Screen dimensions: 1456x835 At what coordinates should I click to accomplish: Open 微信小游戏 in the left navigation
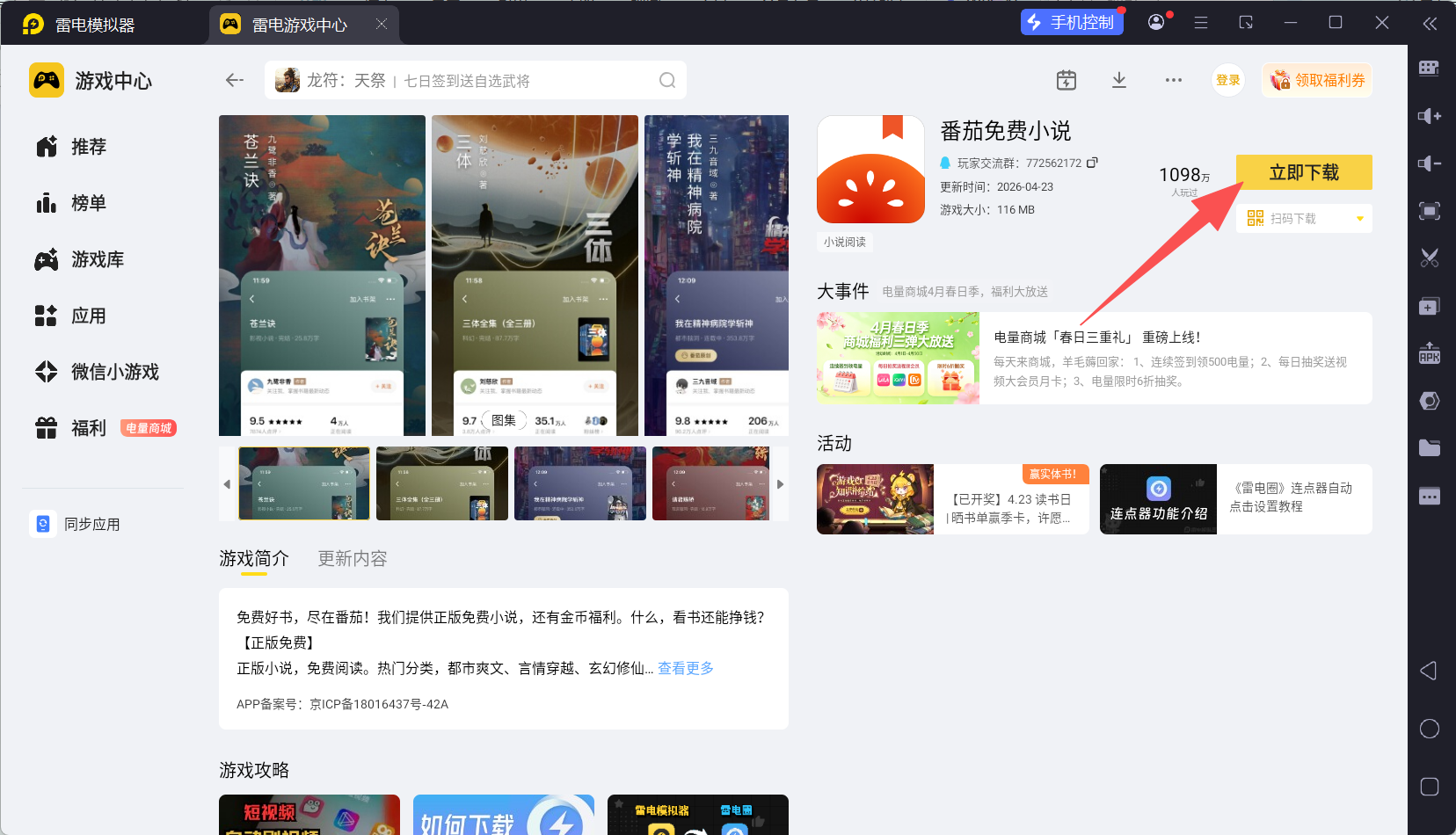[98, 372]
